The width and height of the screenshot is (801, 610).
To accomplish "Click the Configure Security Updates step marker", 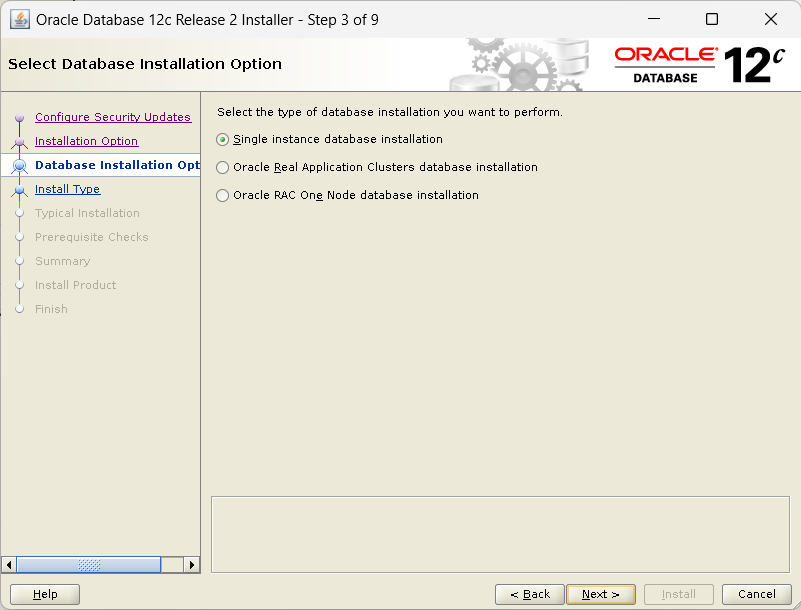I will [19, 118].
